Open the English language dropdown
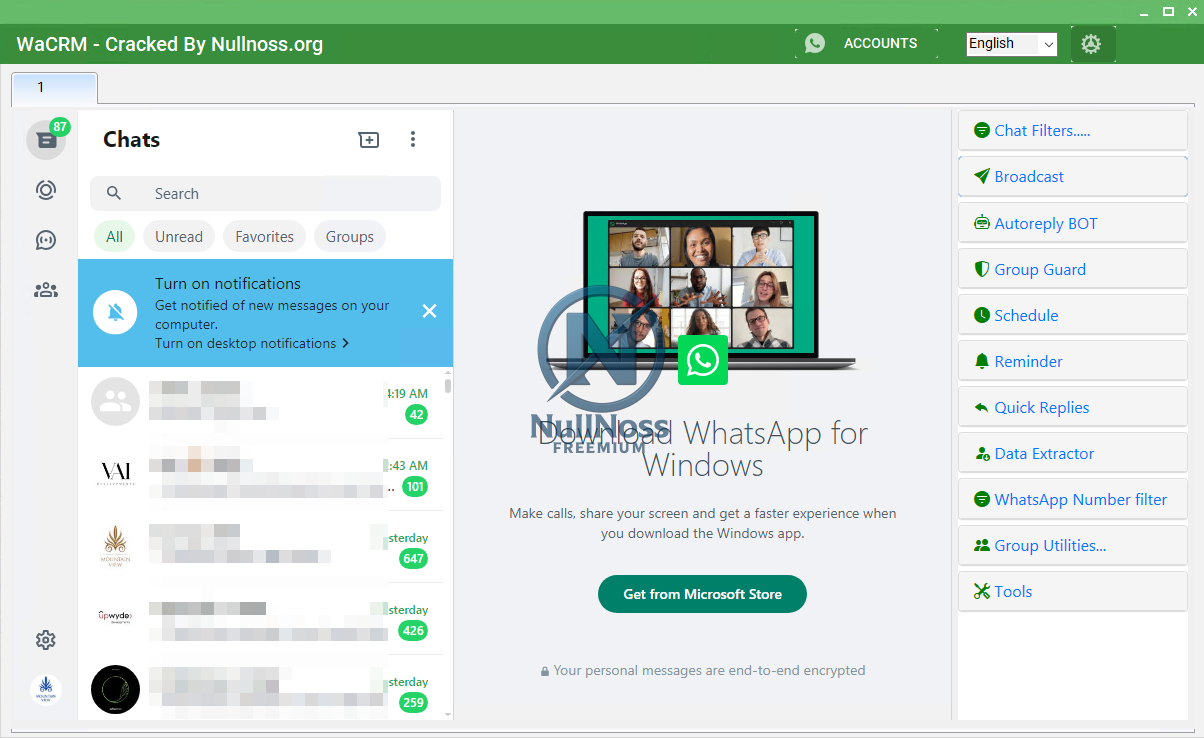This screenshot has height=738, width=1204. click(1011, 44)
